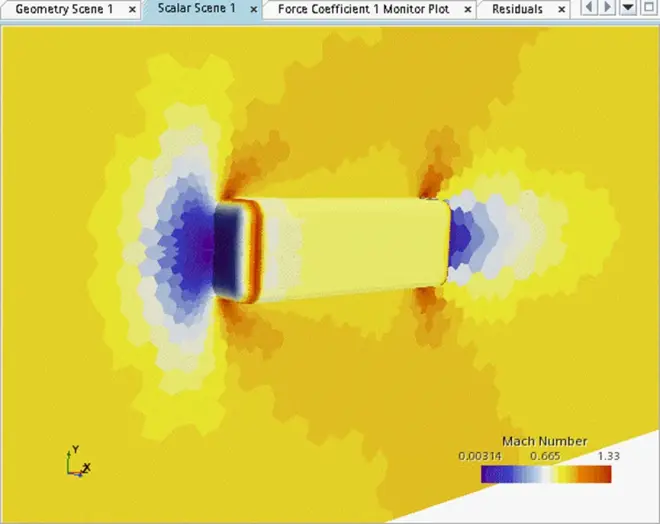Click the Mach Number legend title
The height and width of the screenshot is (524, 660).
tap(544, 441)
